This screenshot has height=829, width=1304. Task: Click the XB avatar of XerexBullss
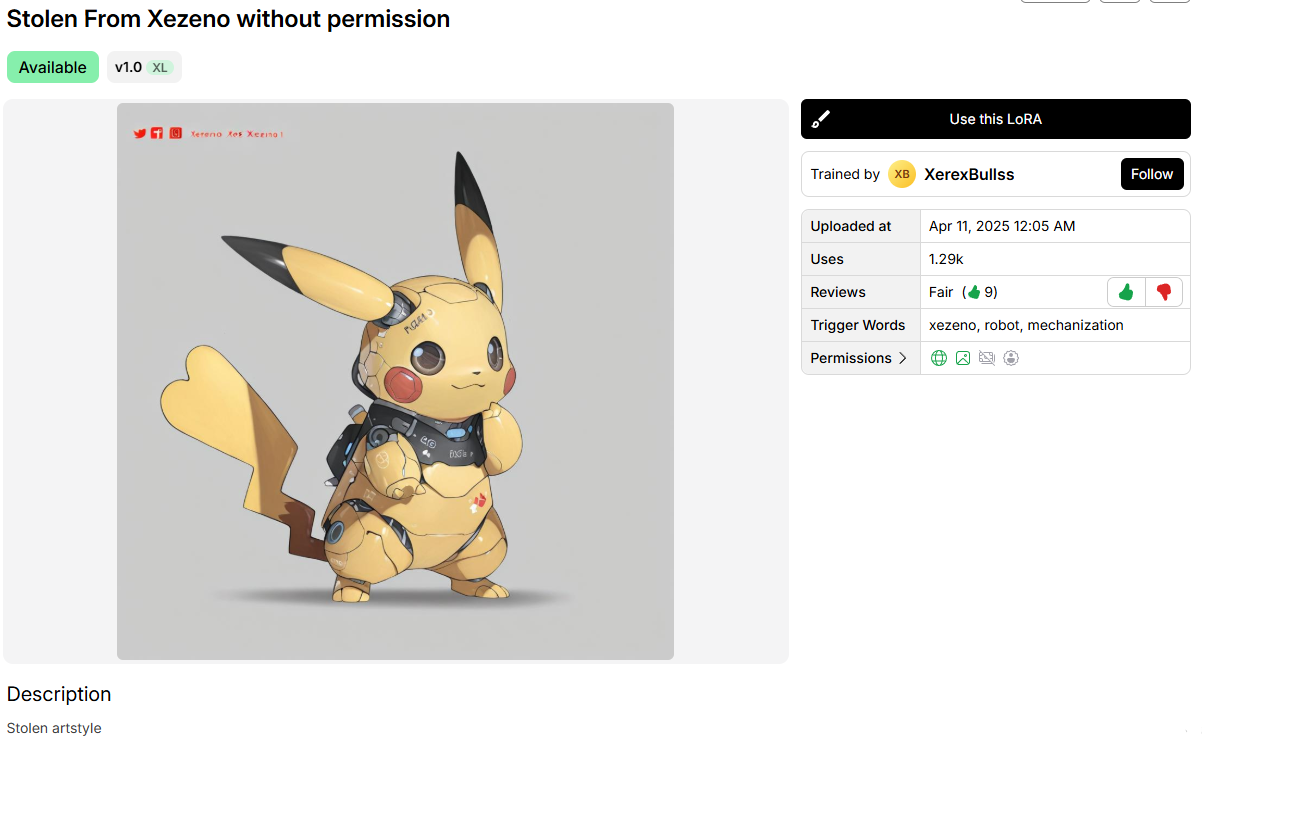coord(902,174)
